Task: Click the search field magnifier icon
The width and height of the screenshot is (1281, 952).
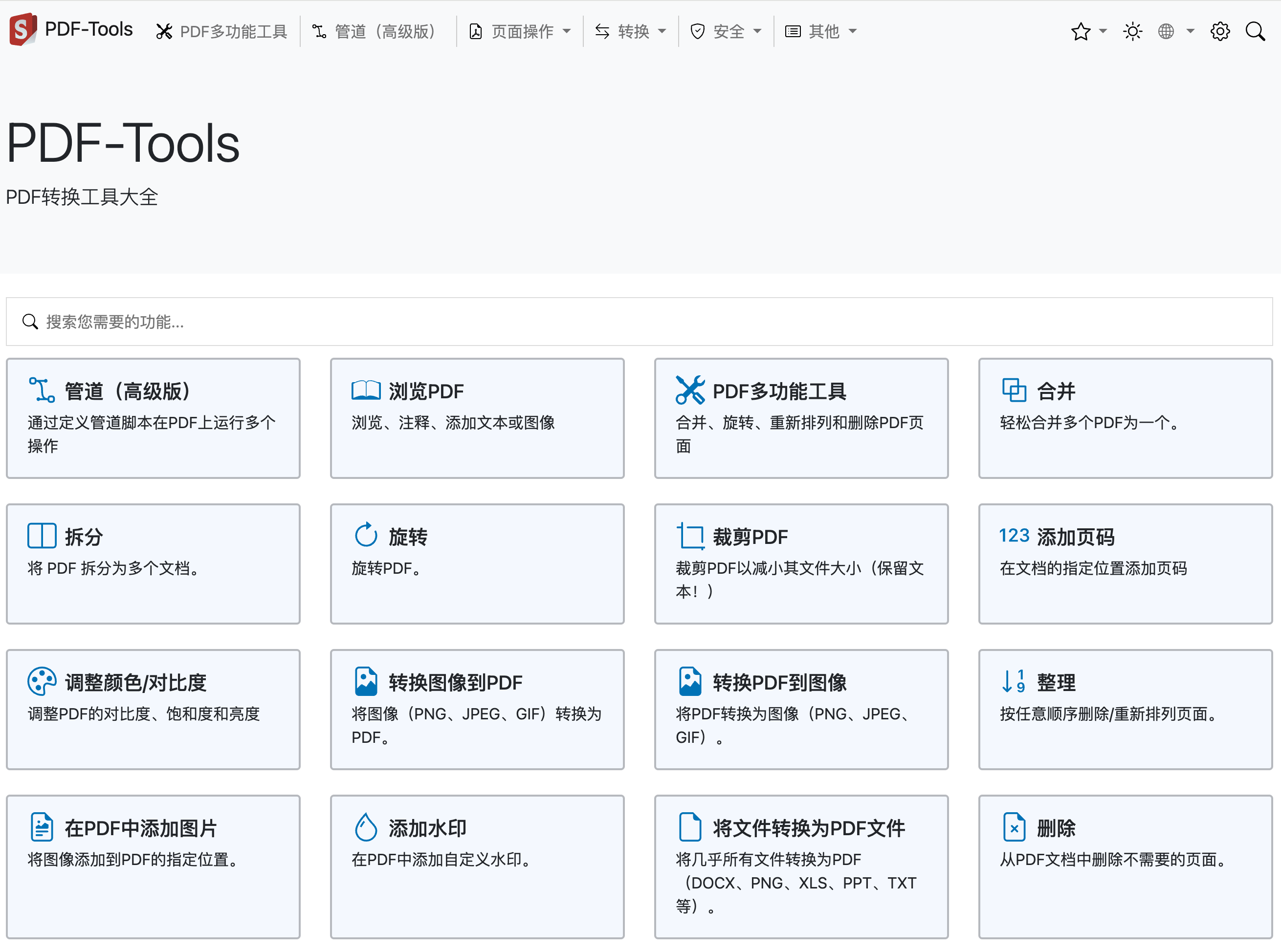Action: 30,322
